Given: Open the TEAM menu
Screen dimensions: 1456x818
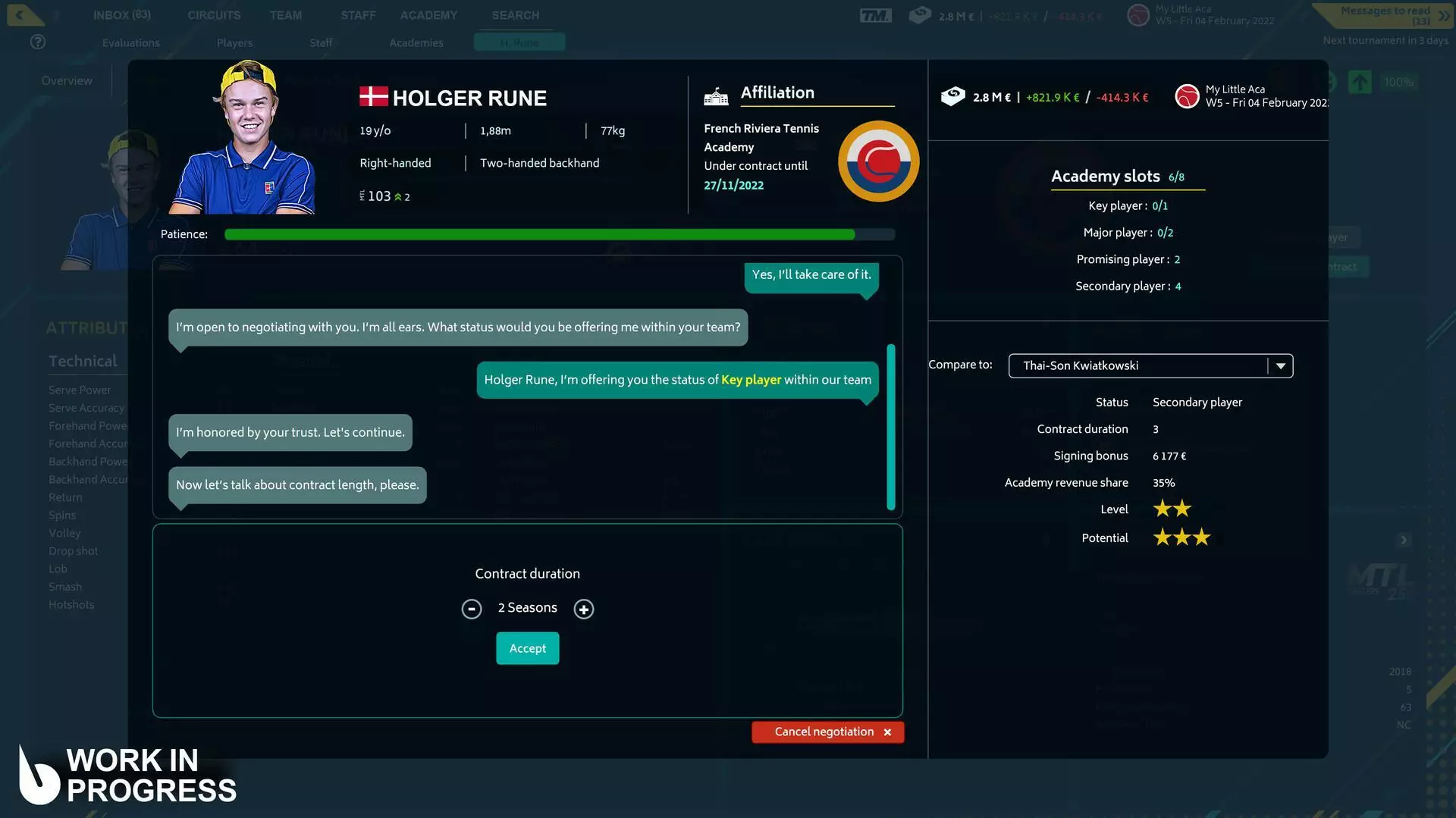Looking at the screenshot, I should (285, 14).
